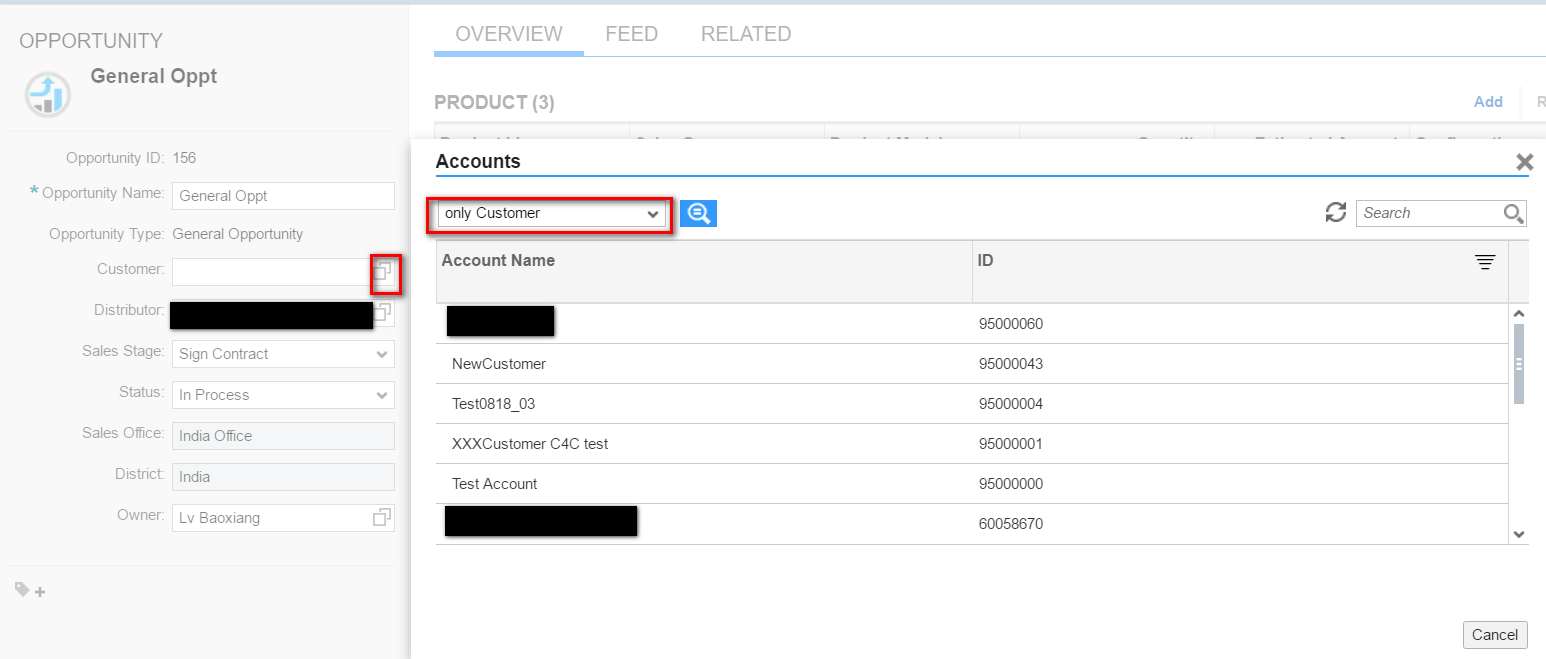Open the column filter icon in ID header
The width and height of the screenshot is (1546, 659).
1485,262
